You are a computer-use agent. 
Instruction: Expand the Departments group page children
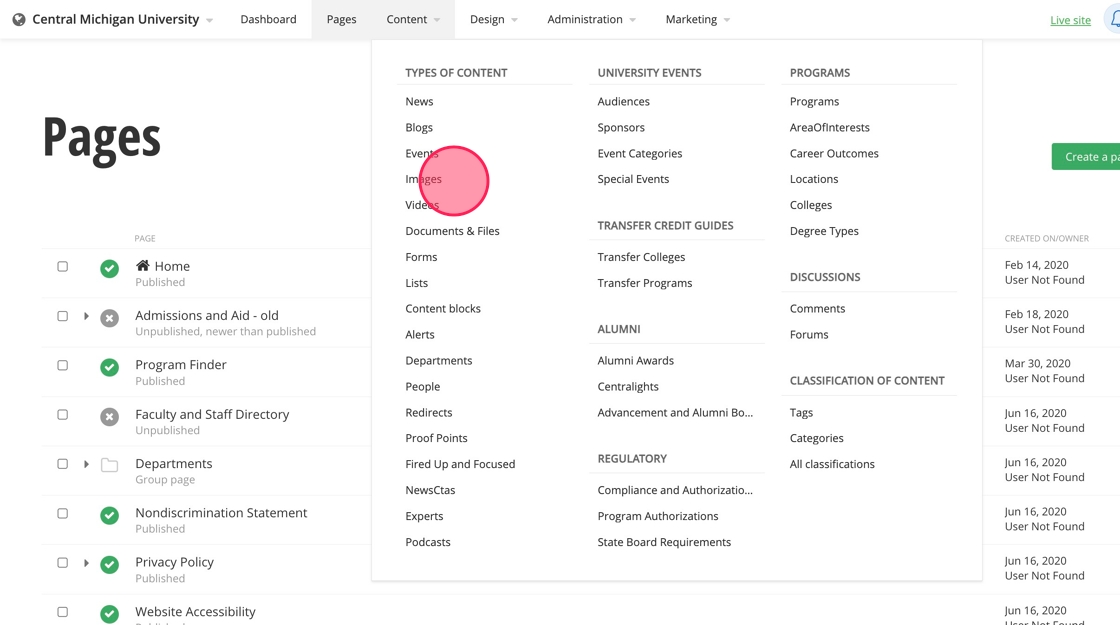pyautogui.click(x=86, y=464)
